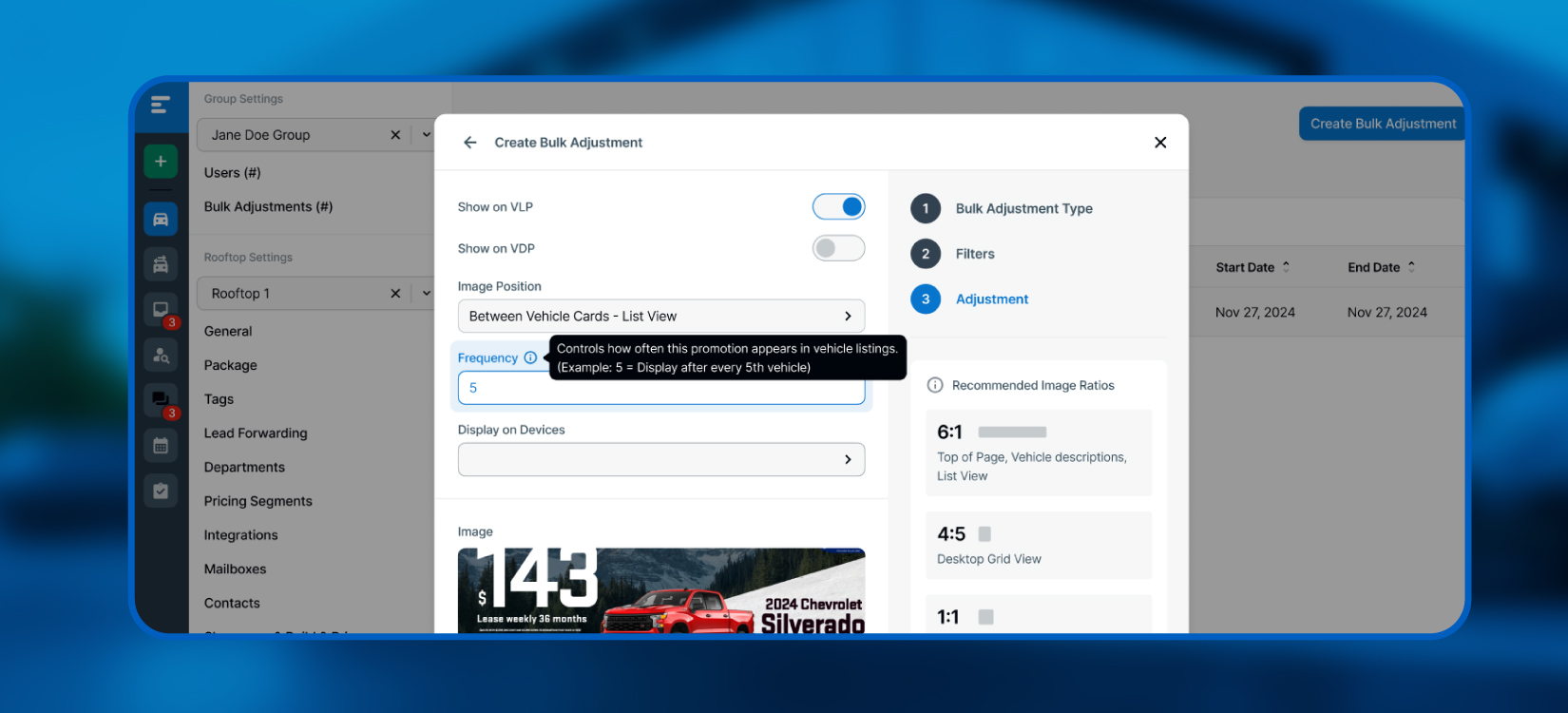Open the Image Position dropdown

(x=660, y=316)
